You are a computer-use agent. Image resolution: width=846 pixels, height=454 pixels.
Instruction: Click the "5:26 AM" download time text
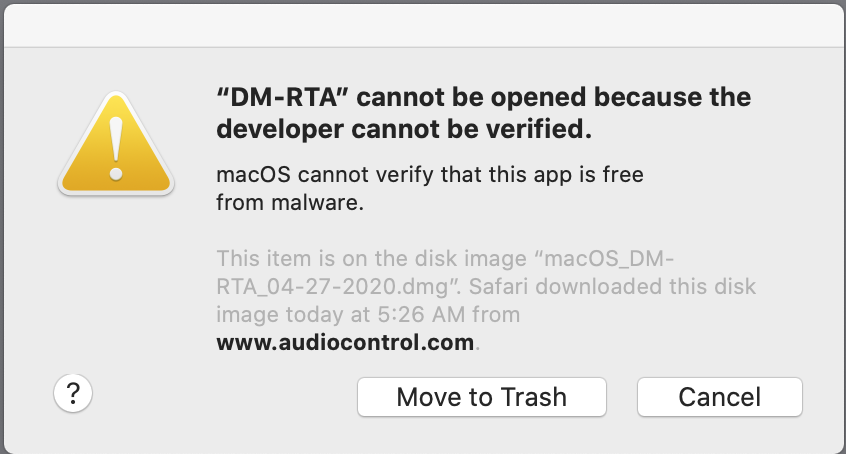pos(421,315)
